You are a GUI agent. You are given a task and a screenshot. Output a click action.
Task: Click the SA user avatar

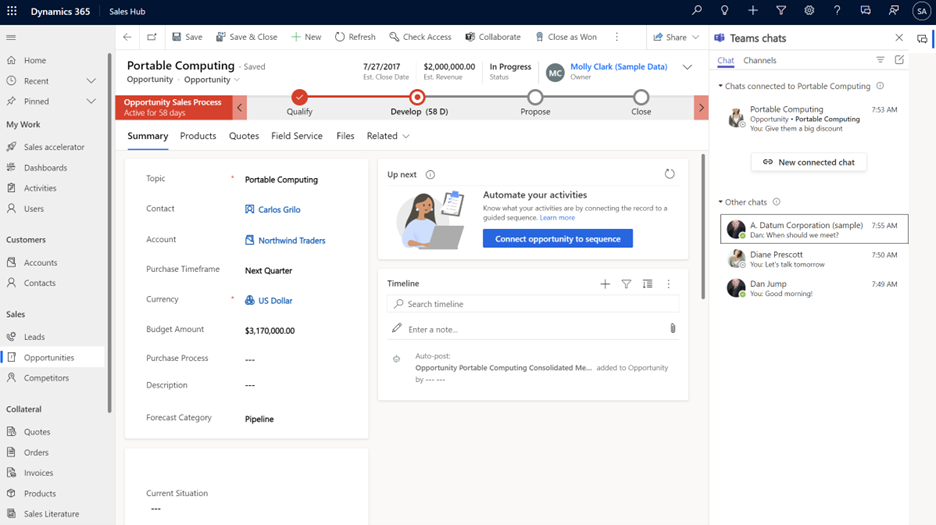[922, 11]
